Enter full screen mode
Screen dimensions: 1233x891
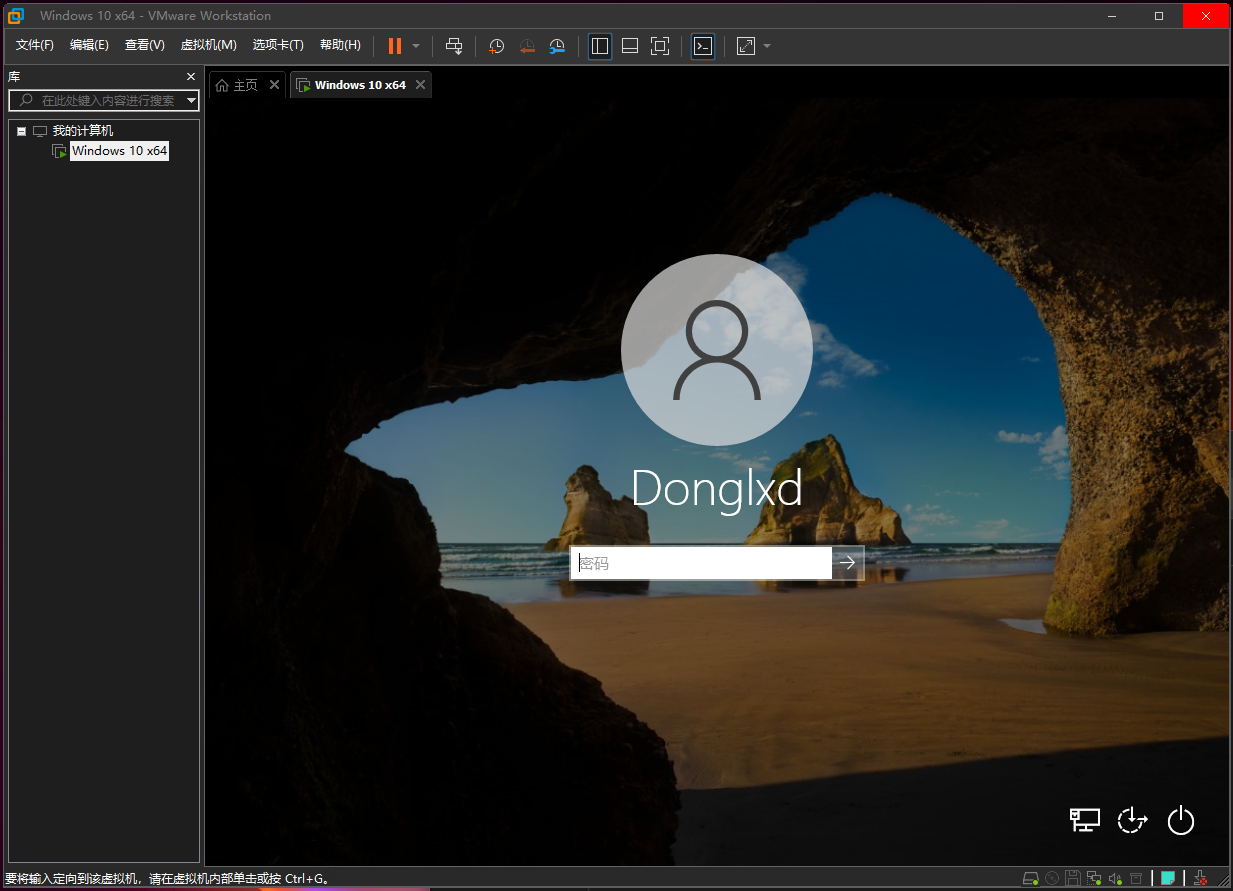point(660,46)
